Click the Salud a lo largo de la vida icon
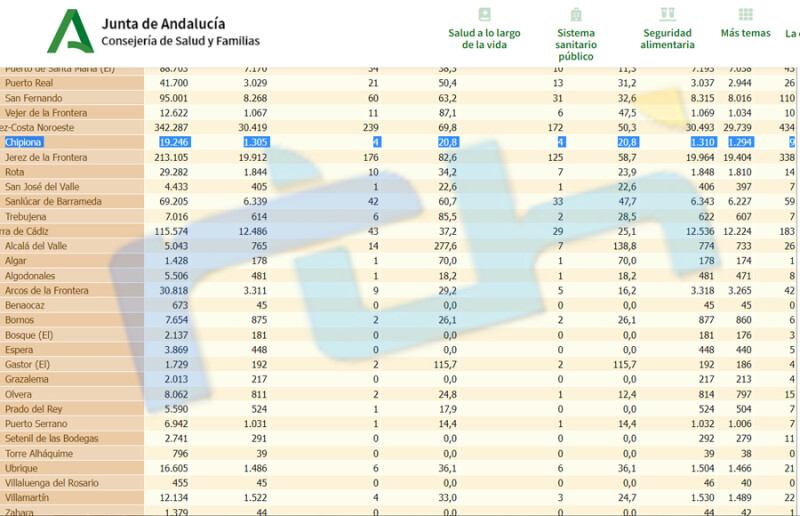The image size is (800, 516). [x=484, y=14]
